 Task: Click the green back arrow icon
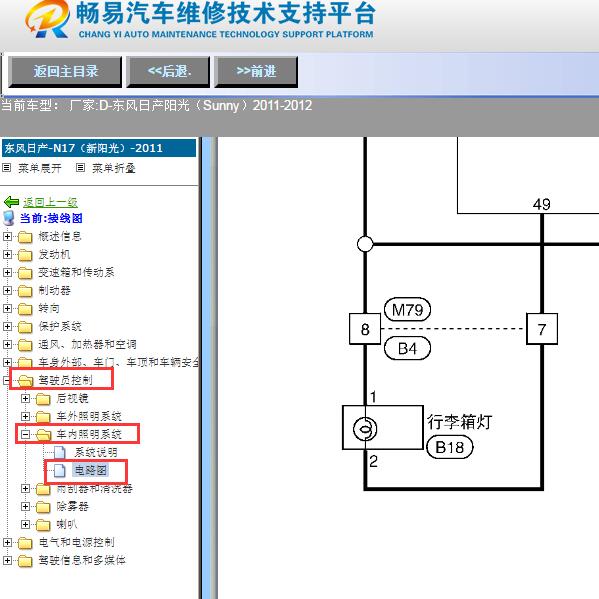point(11,202)
